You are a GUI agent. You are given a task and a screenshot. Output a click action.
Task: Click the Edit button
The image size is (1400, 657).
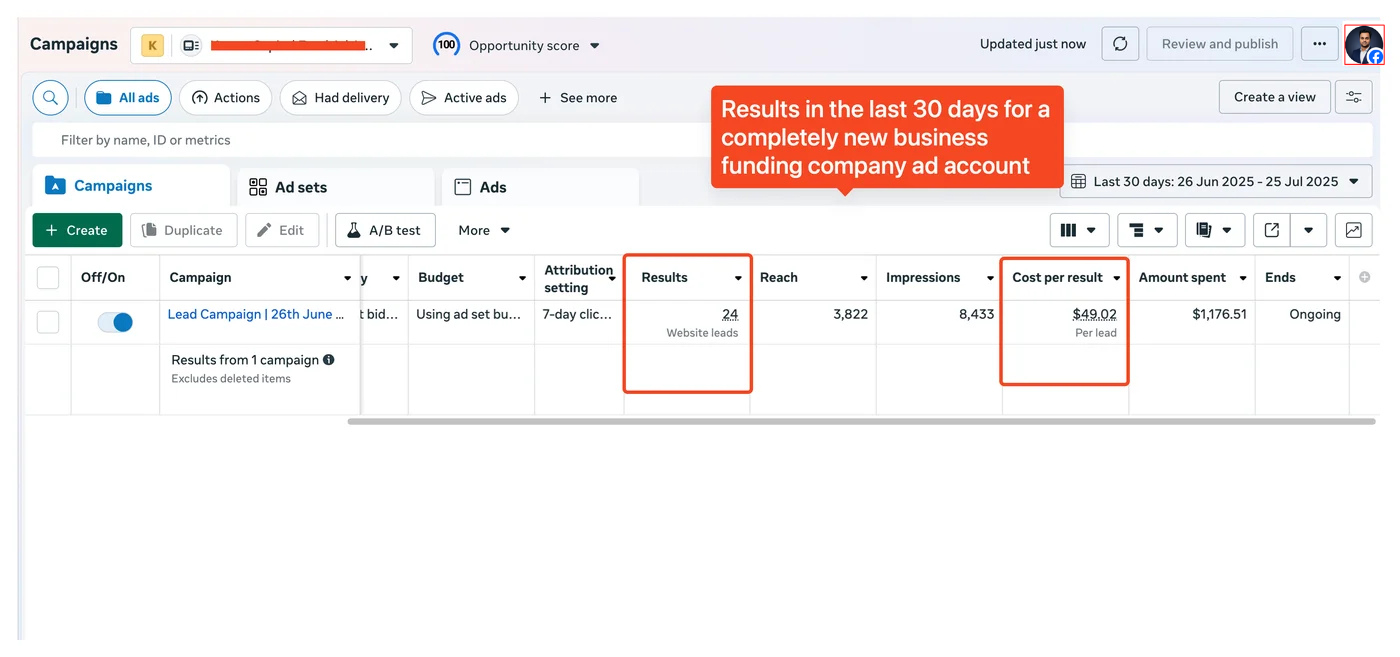point(282,230)
